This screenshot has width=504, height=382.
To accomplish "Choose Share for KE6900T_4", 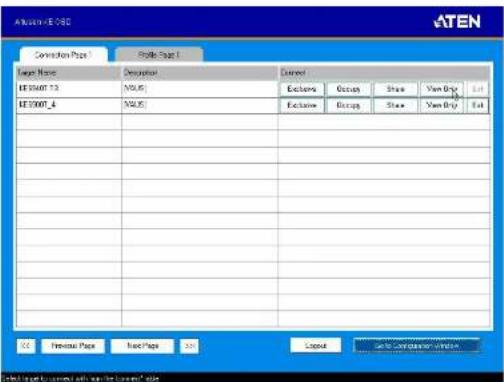I will (x=395, y=105).
